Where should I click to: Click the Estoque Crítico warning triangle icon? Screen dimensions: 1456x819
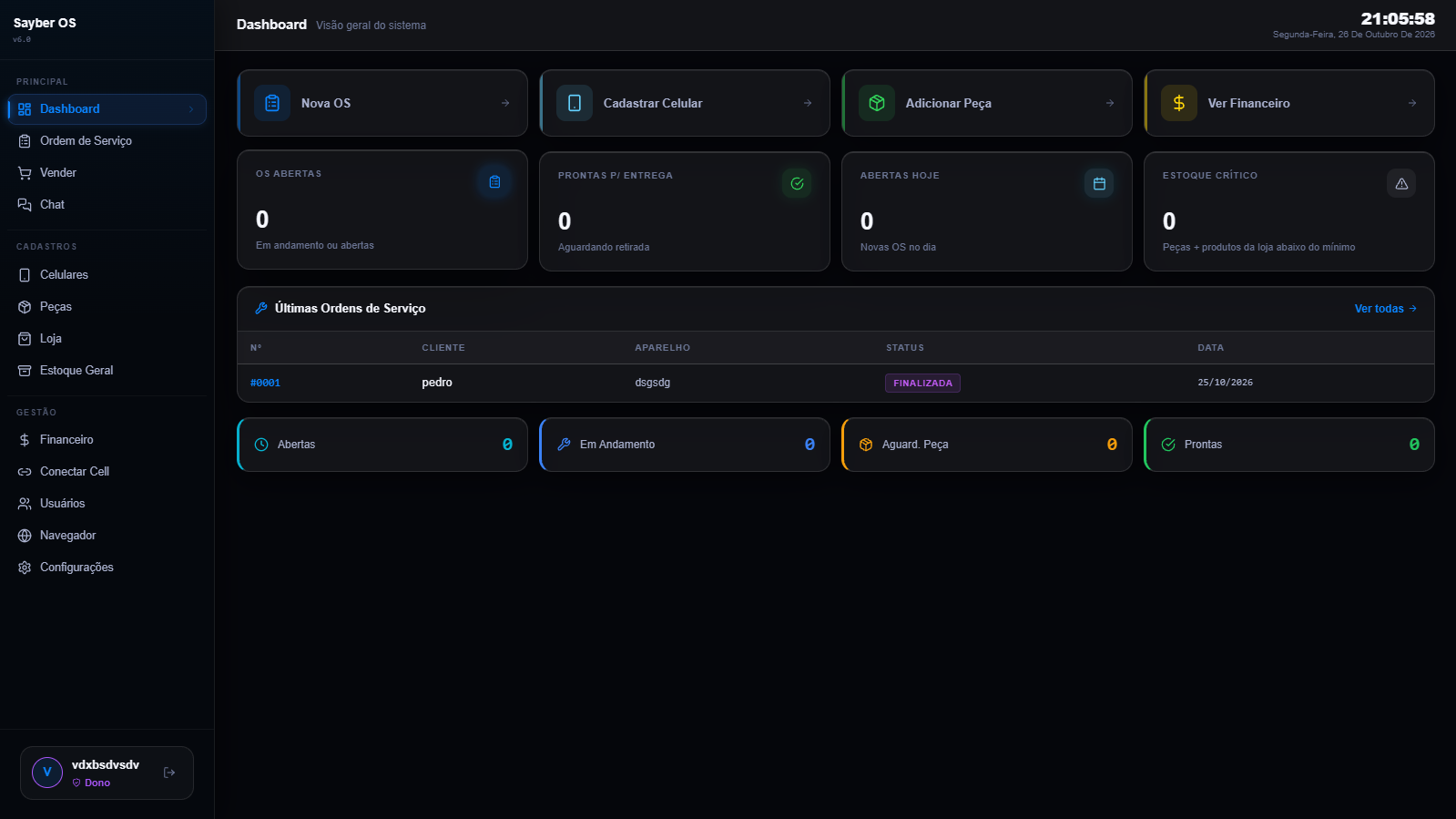pos(1401,183)
